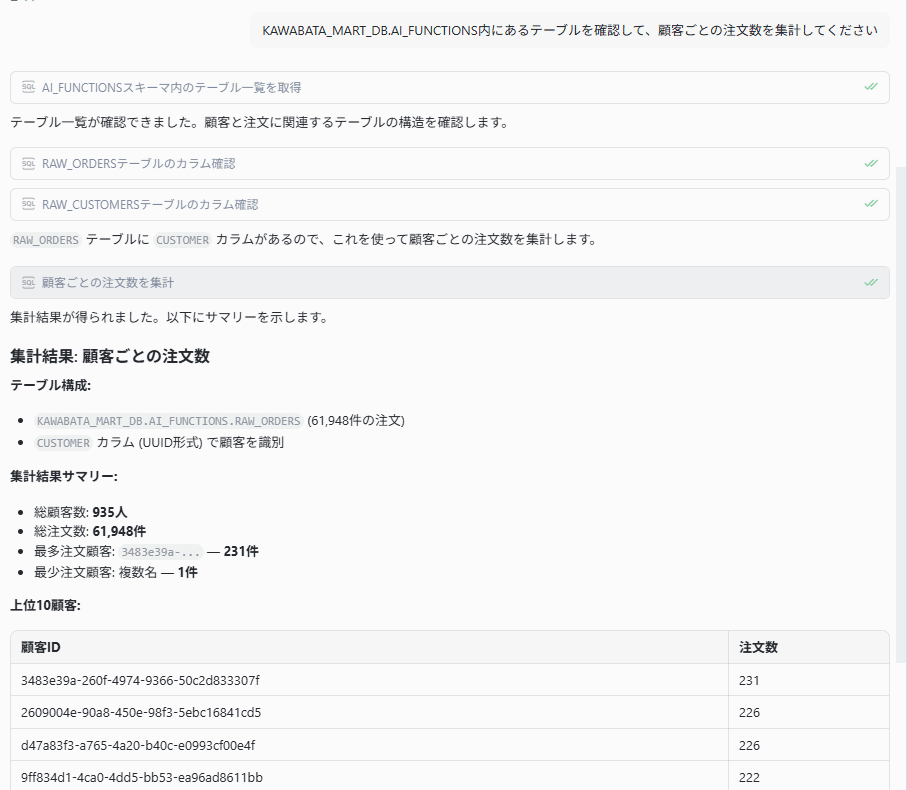
Task: Click 集計結果サマリー: label
Action: click(64, 477)
